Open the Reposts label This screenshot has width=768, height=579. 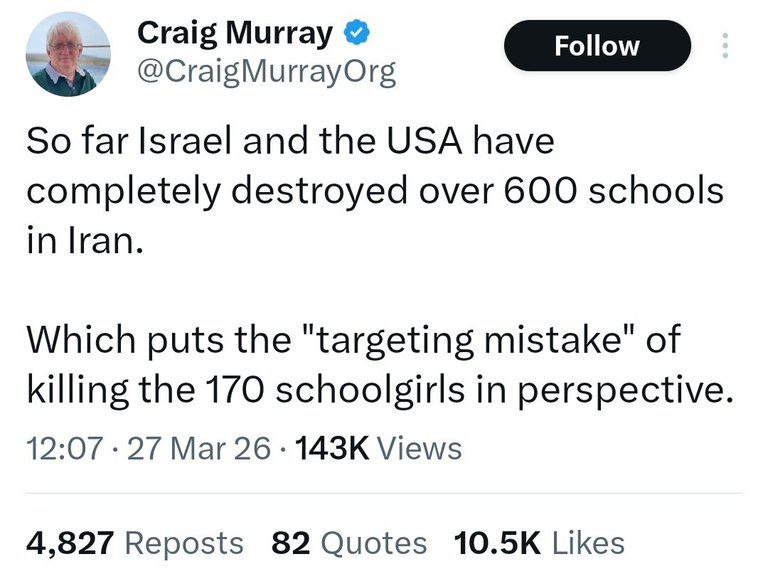click(187, 543)
